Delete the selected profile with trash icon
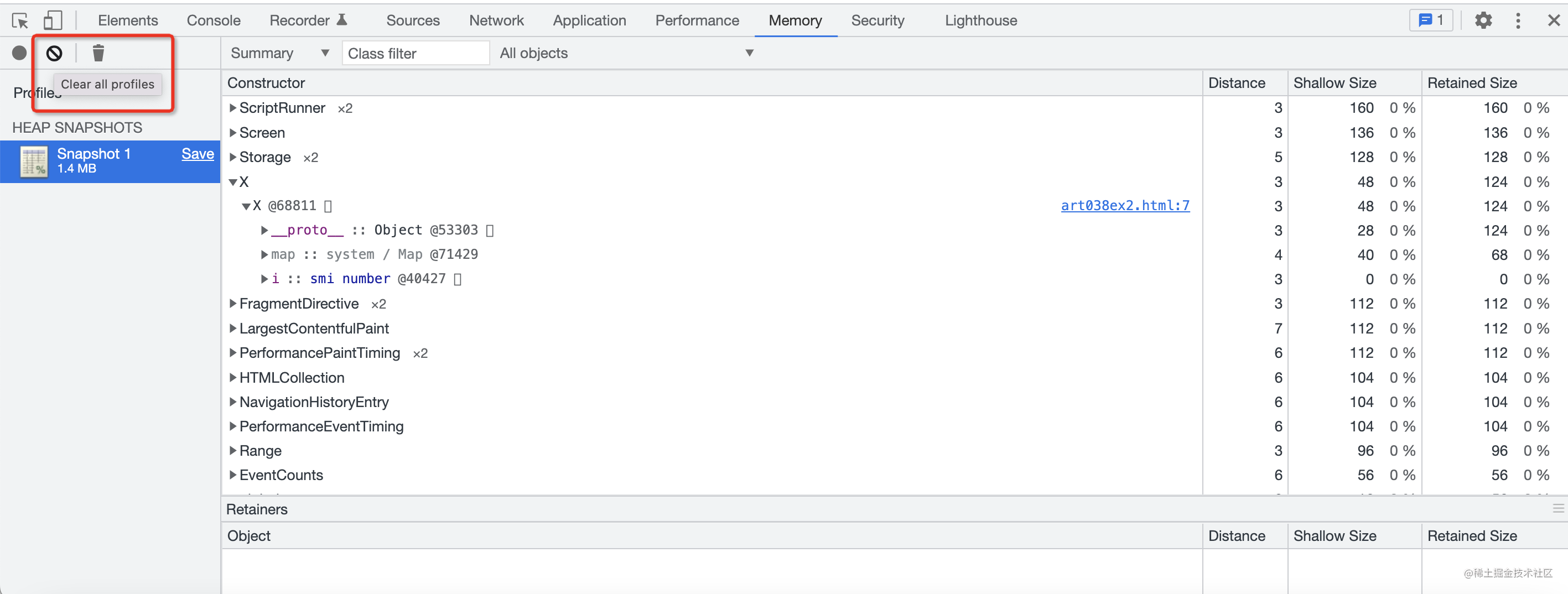This screenshot has height=594, width=1568. click(x=98, y=53)
